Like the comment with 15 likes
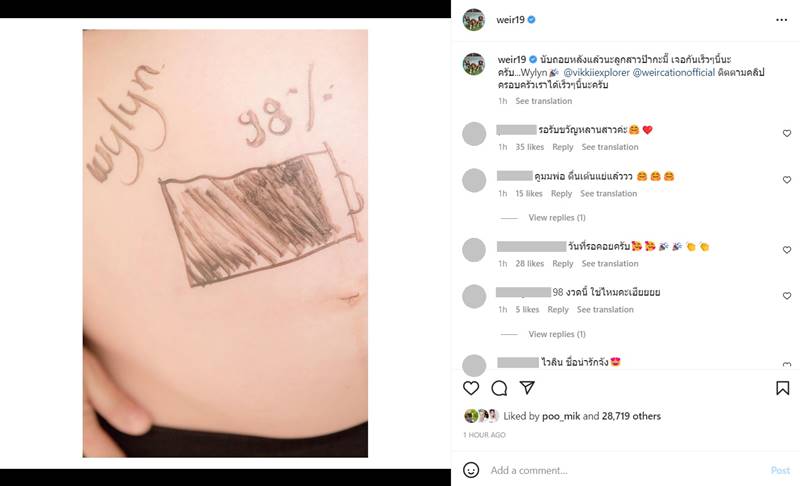Viewport: 800px width, 486px height. point(787,180)
